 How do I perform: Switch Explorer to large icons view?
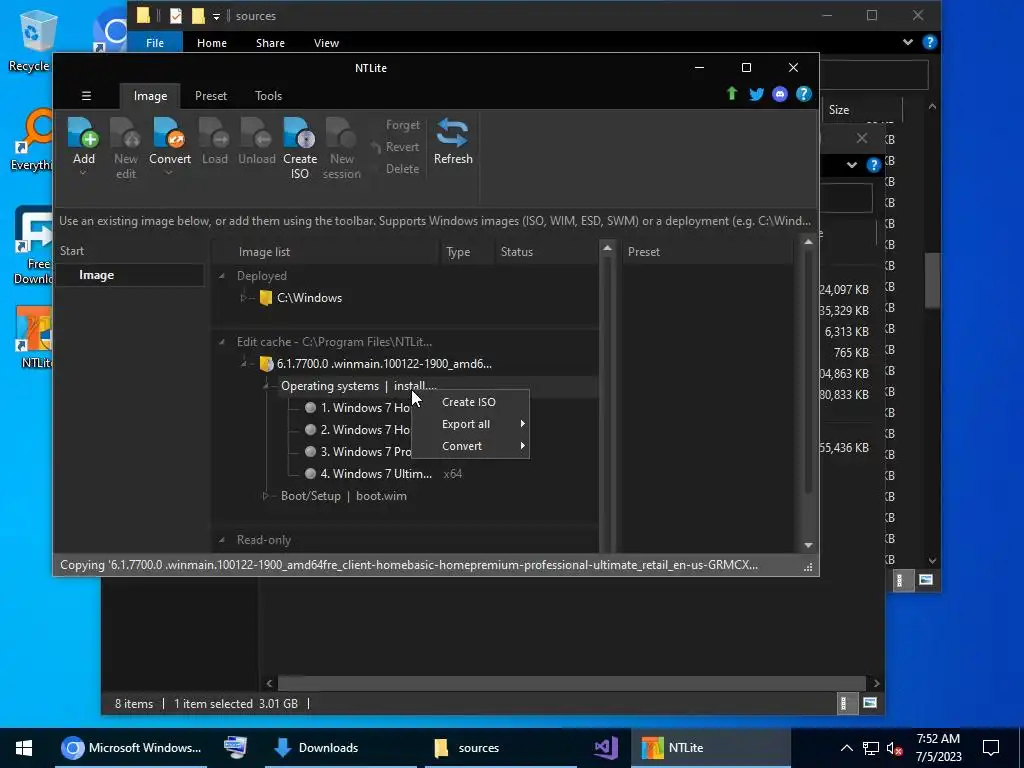[x=869, y=703]
